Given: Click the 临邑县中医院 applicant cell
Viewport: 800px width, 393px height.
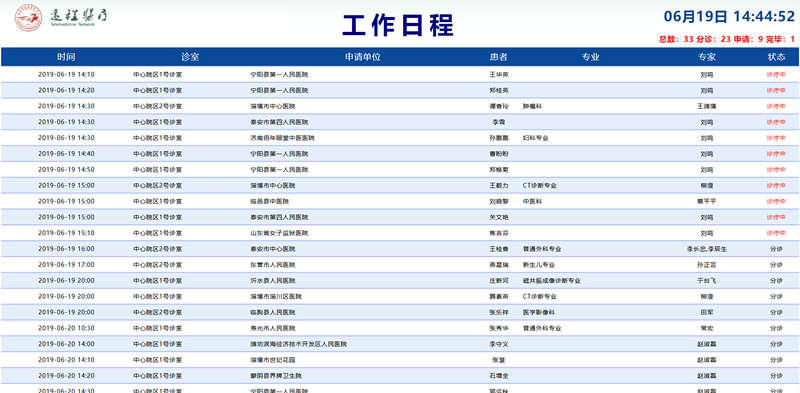Looking at the screenshot, I should 269,201.
